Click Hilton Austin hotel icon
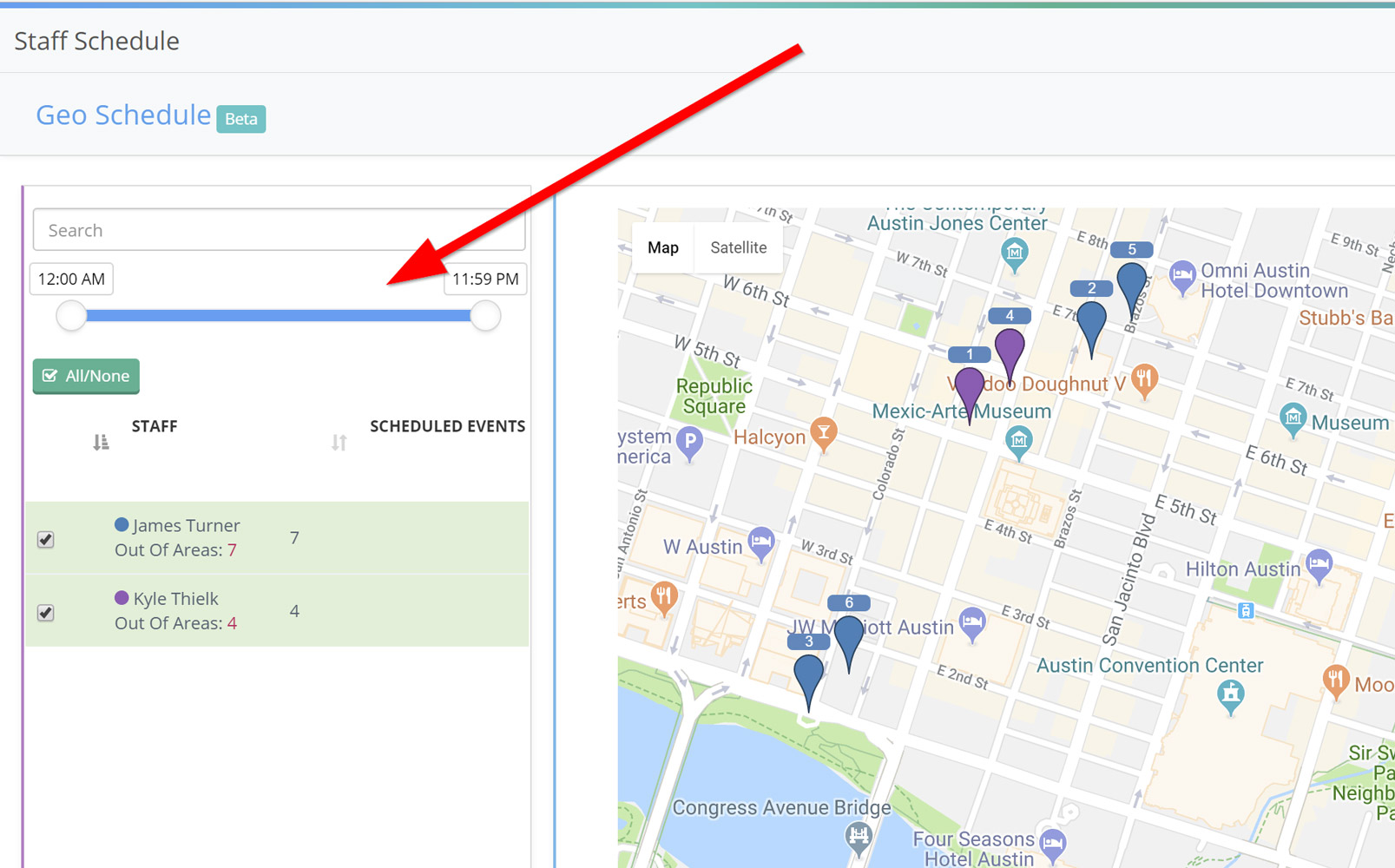This screenshot has height=868, width=1395. [x=1319, y=567]
